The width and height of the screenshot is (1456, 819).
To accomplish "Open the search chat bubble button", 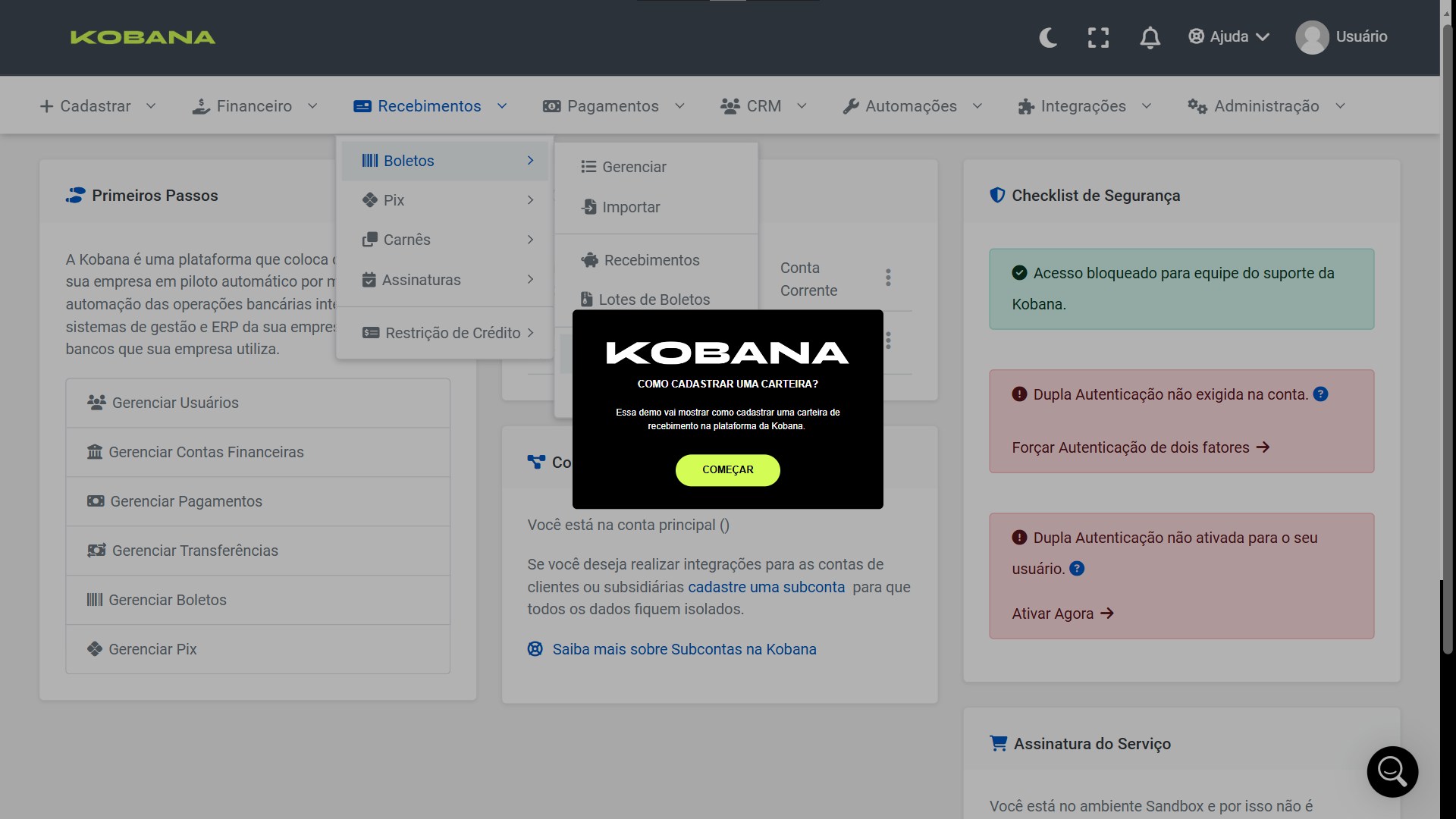I will (x=1392, y=772).
